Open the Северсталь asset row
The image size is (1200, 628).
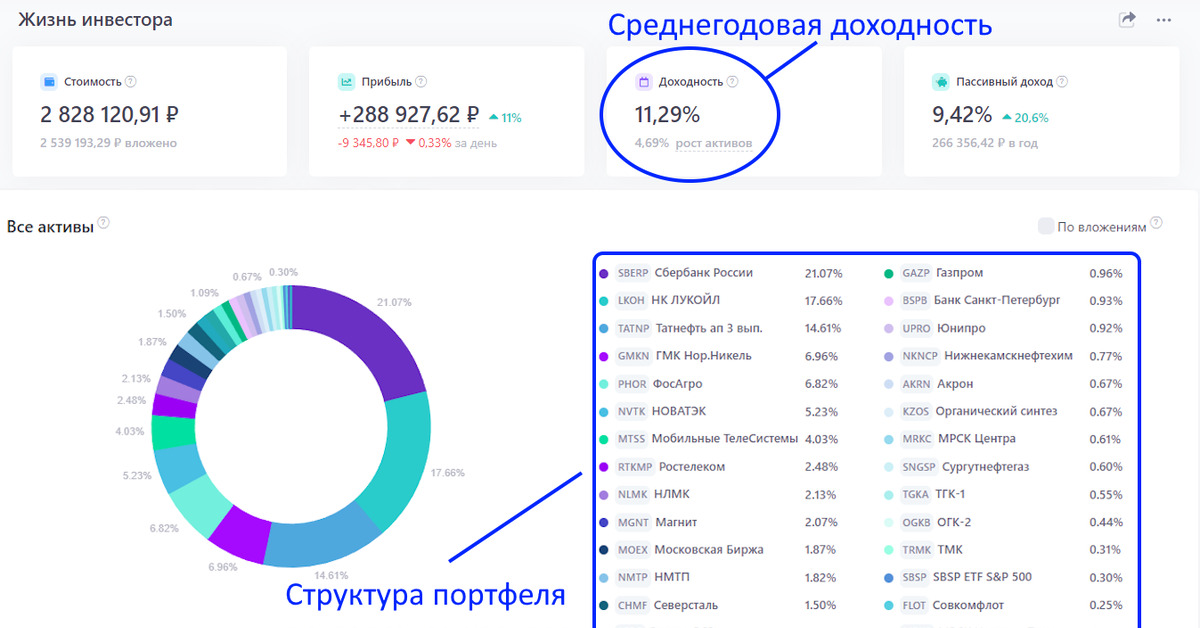pyautogui.click(x=721, y=605)
